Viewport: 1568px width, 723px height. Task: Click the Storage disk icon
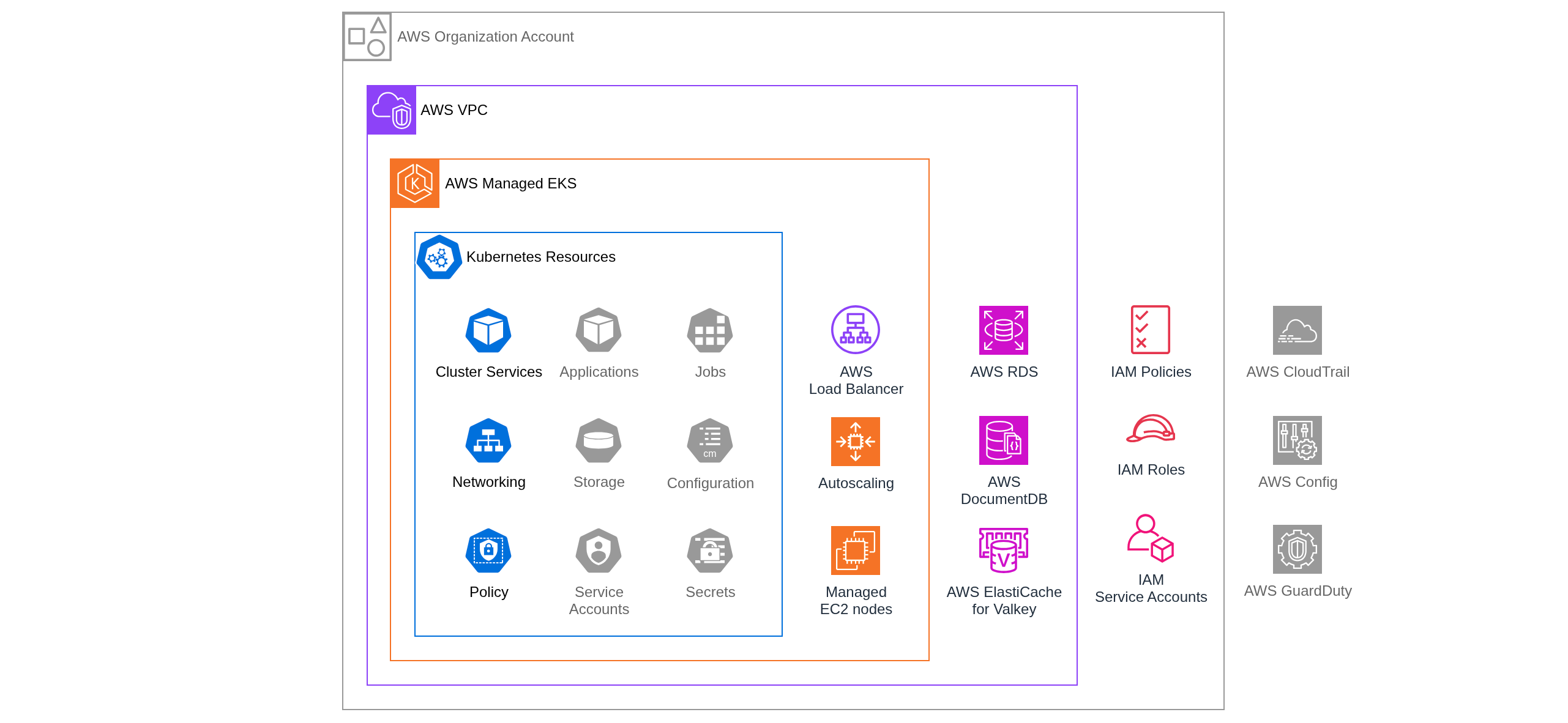599,440
